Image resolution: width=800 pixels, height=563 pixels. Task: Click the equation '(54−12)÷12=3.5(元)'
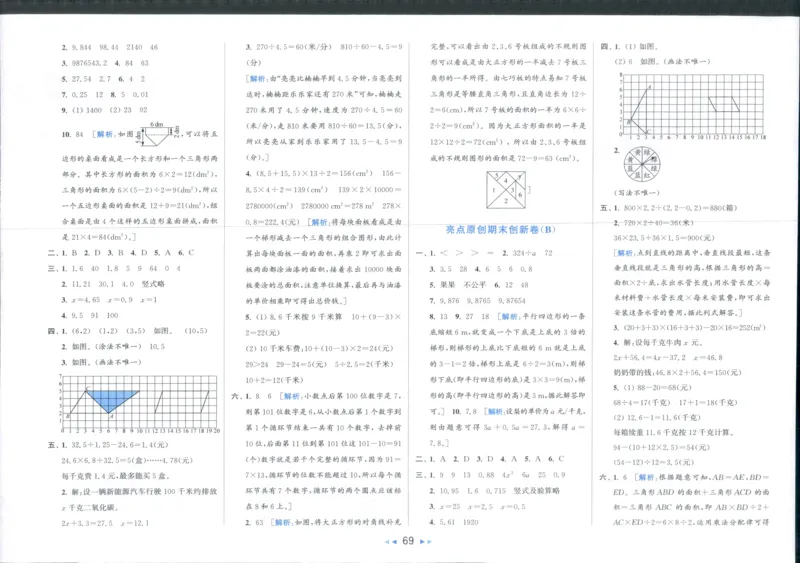pyautogui.click(x=654, y=462)
